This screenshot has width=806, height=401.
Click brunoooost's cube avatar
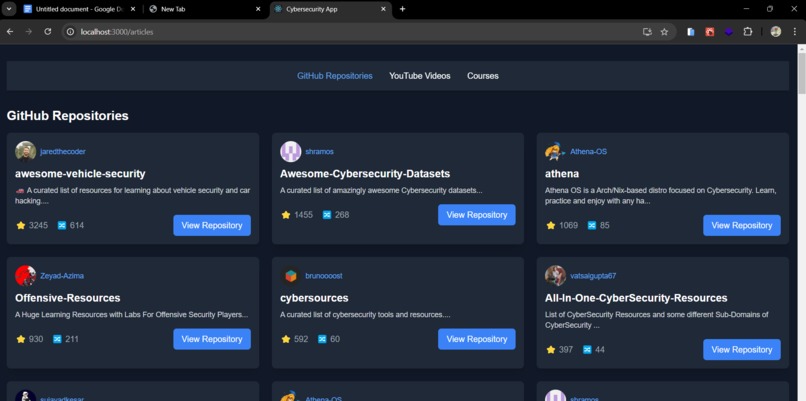coord(290,276)
